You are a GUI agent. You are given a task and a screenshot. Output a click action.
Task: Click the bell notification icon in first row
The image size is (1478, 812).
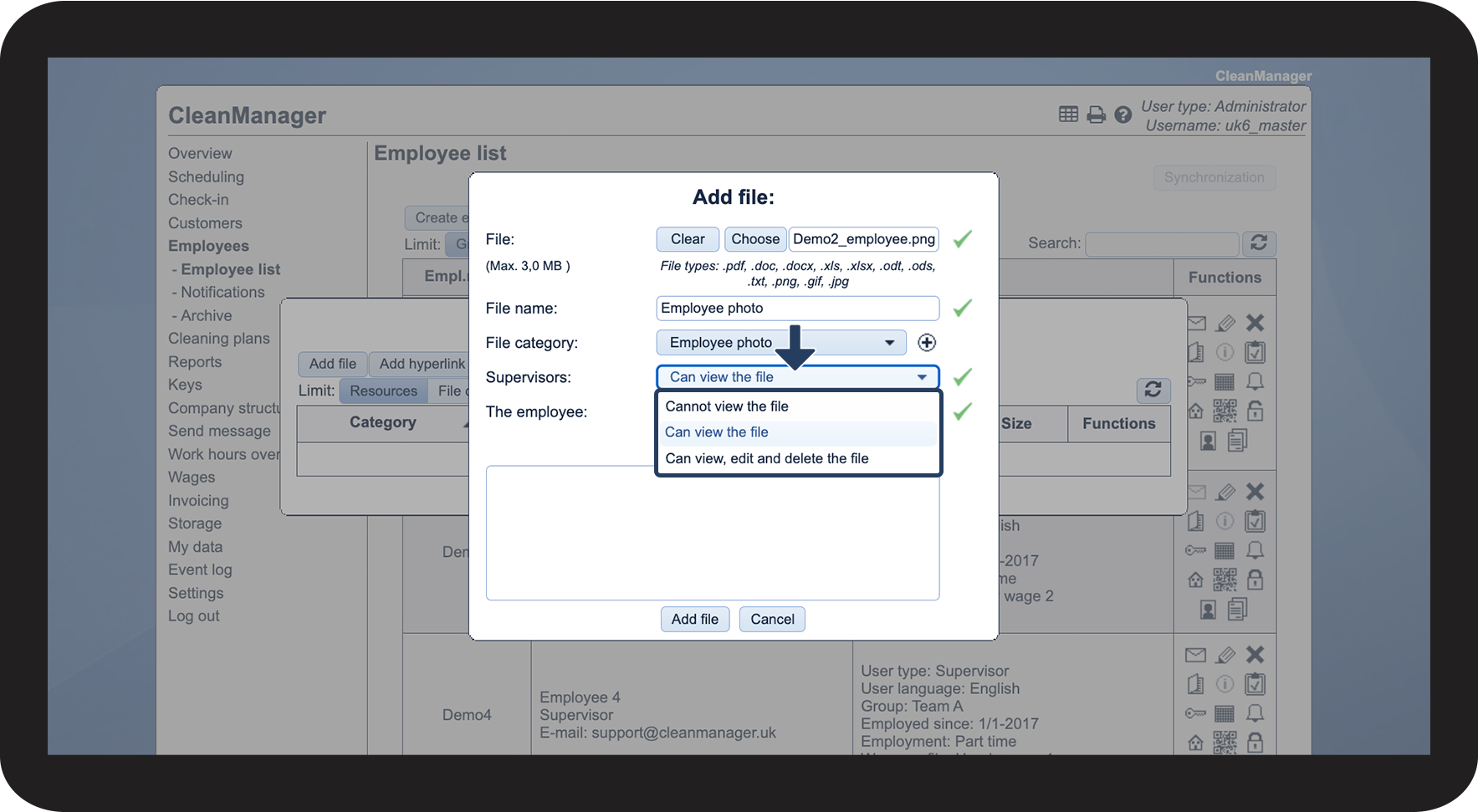[1255, 381]
